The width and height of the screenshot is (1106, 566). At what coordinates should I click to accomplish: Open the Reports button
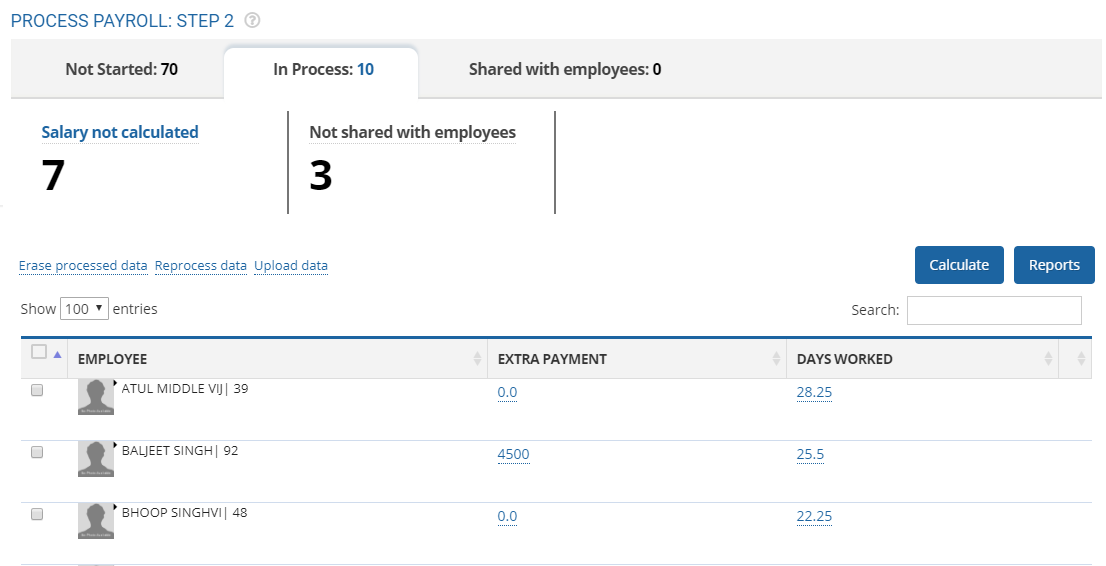pyautogui.click(x=1054, y=265)
